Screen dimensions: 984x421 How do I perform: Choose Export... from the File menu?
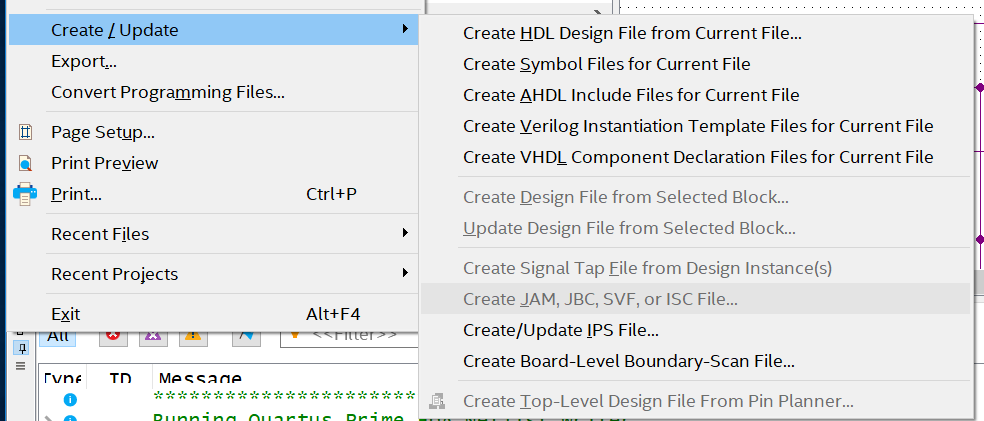tap(213, 61)
